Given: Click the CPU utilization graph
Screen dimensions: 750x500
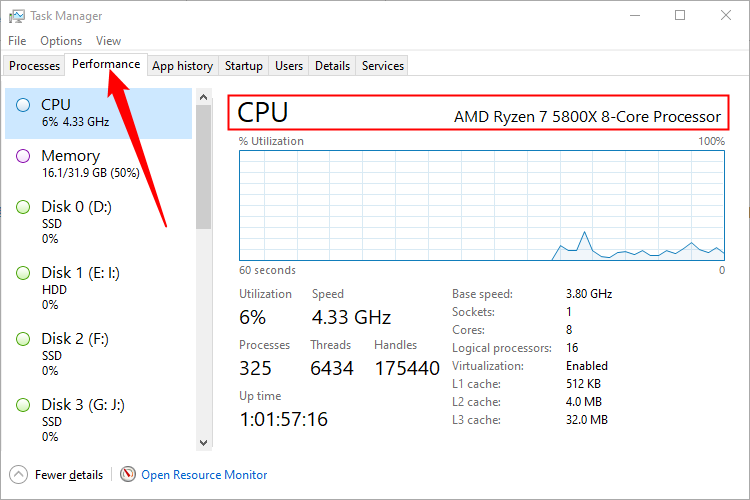Looking at the screenshot, I should [482, 205].
